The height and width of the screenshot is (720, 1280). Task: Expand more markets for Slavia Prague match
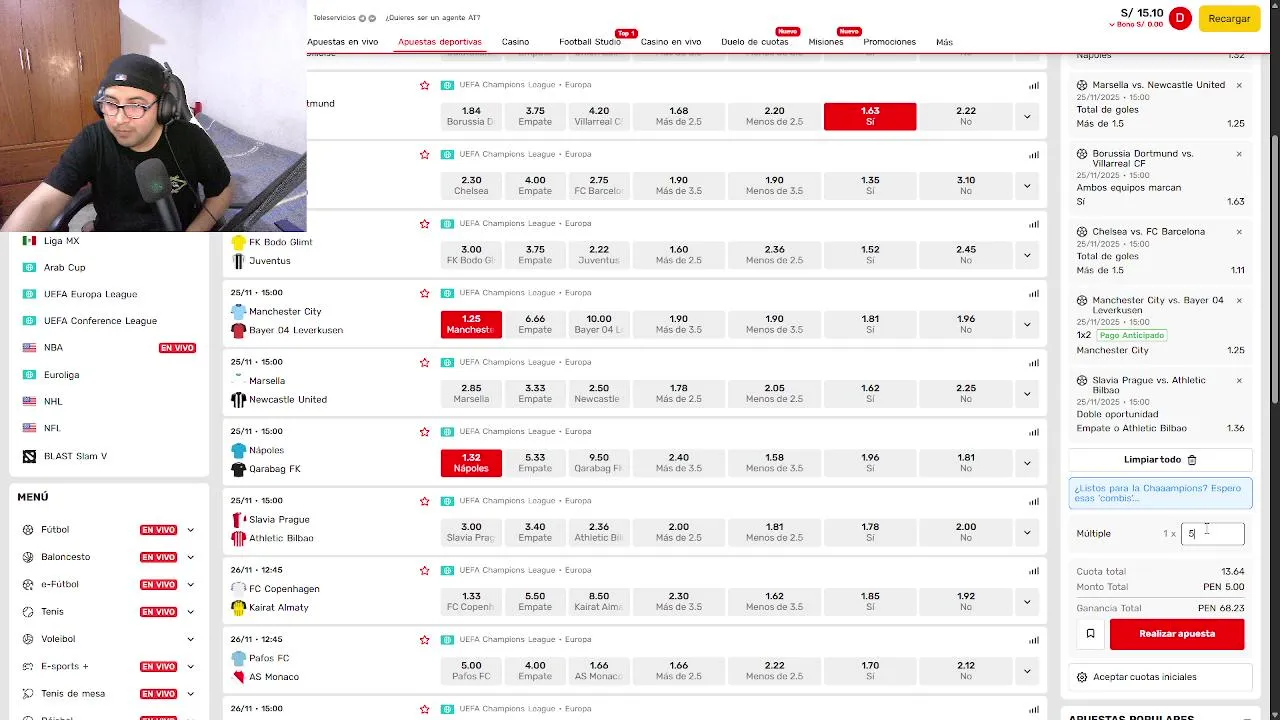pos(1027,532)
